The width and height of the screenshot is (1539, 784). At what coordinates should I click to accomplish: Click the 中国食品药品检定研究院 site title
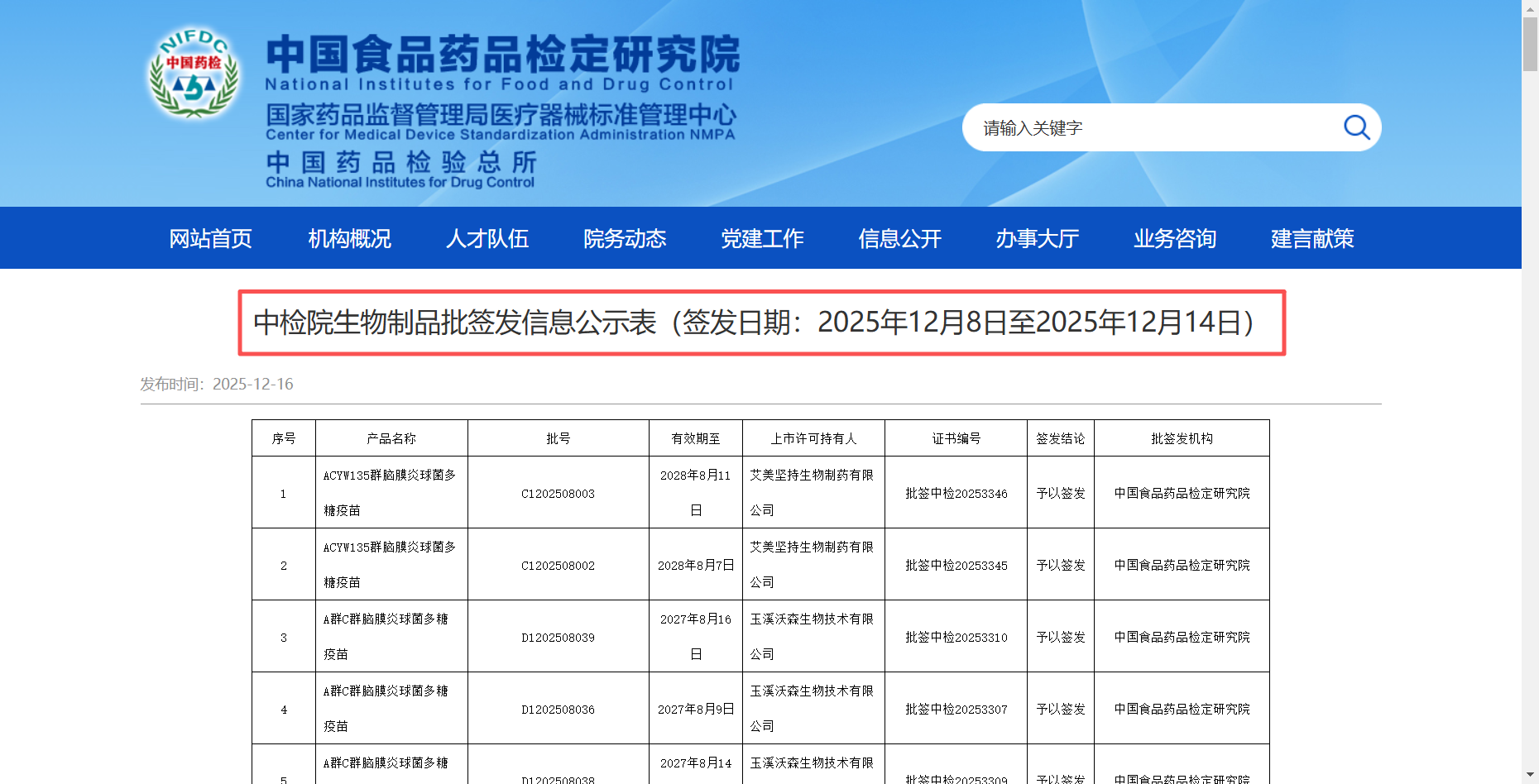coord(502,55)
